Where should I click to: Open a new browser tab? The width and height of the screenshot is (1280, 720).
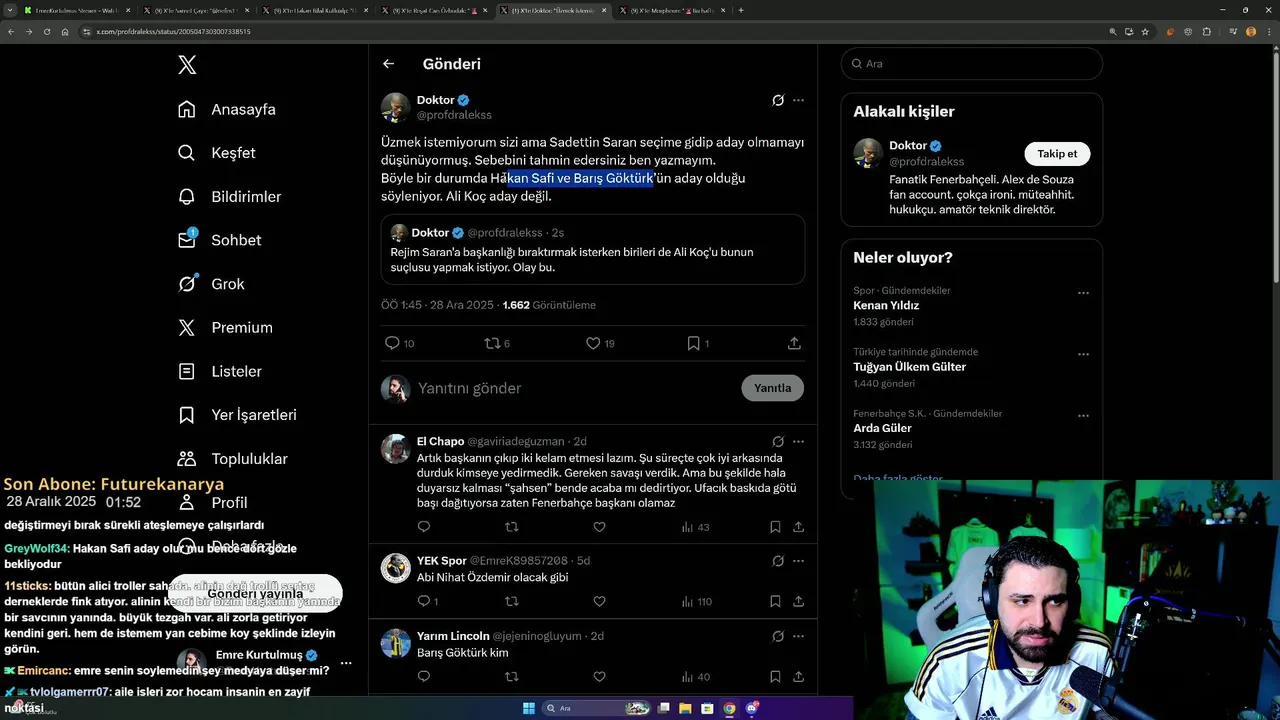(x=741, y=10)
